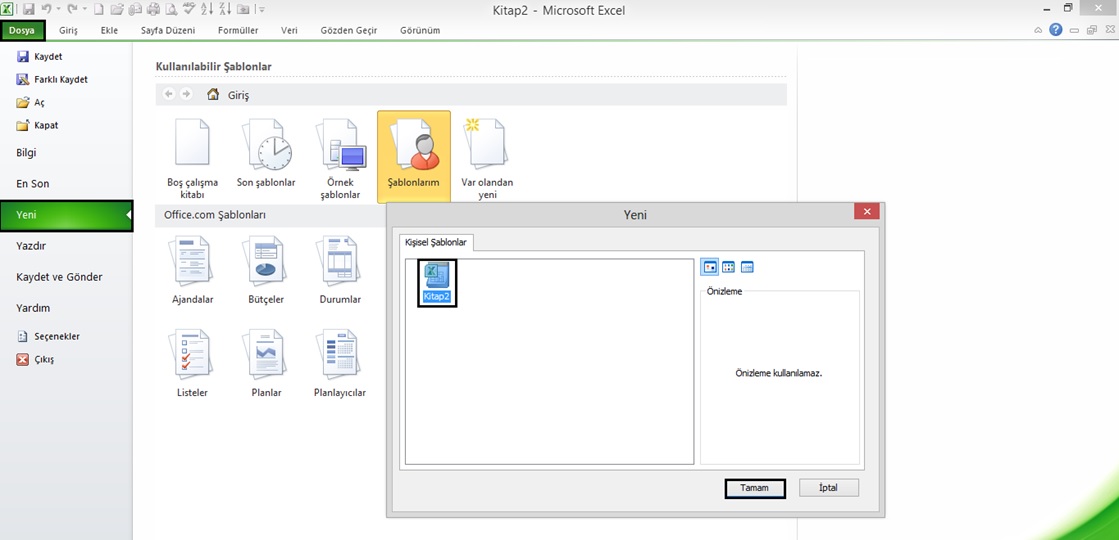Image resolution: width=1119 pixels, height=540 pixels.
Task: Open the Formüller ribbon tab
Action: pos(236,30)
